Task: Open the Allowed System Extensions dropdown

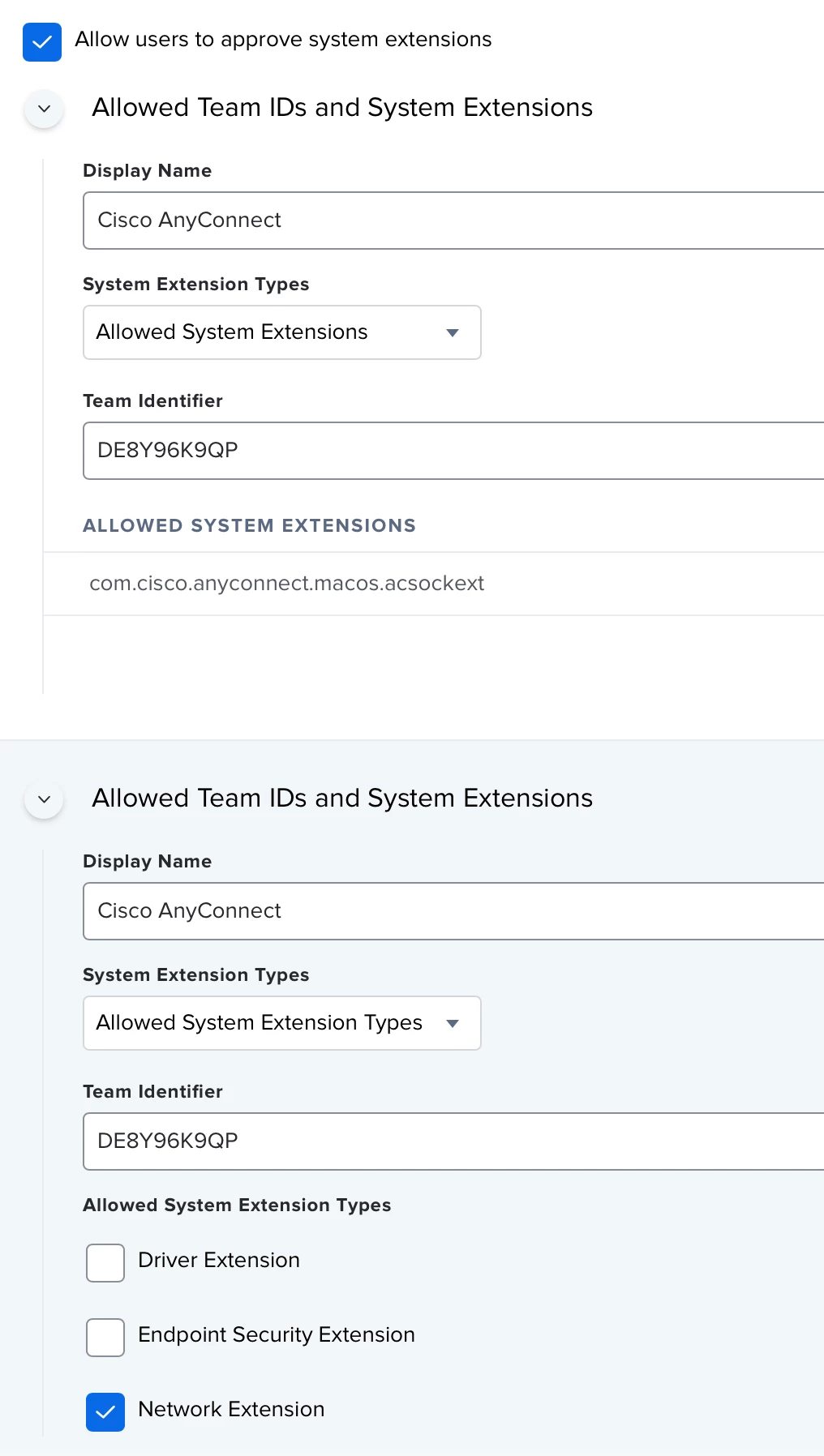Action: point(282,332)
